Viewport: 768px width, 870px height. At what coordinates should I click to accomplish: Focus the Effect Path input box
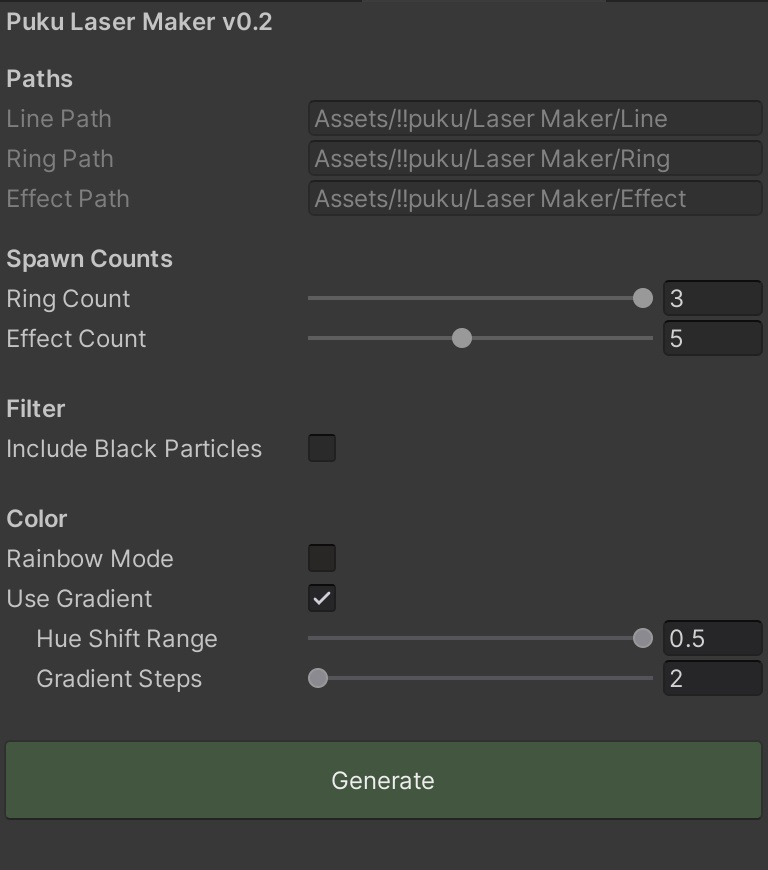[535, 198]
